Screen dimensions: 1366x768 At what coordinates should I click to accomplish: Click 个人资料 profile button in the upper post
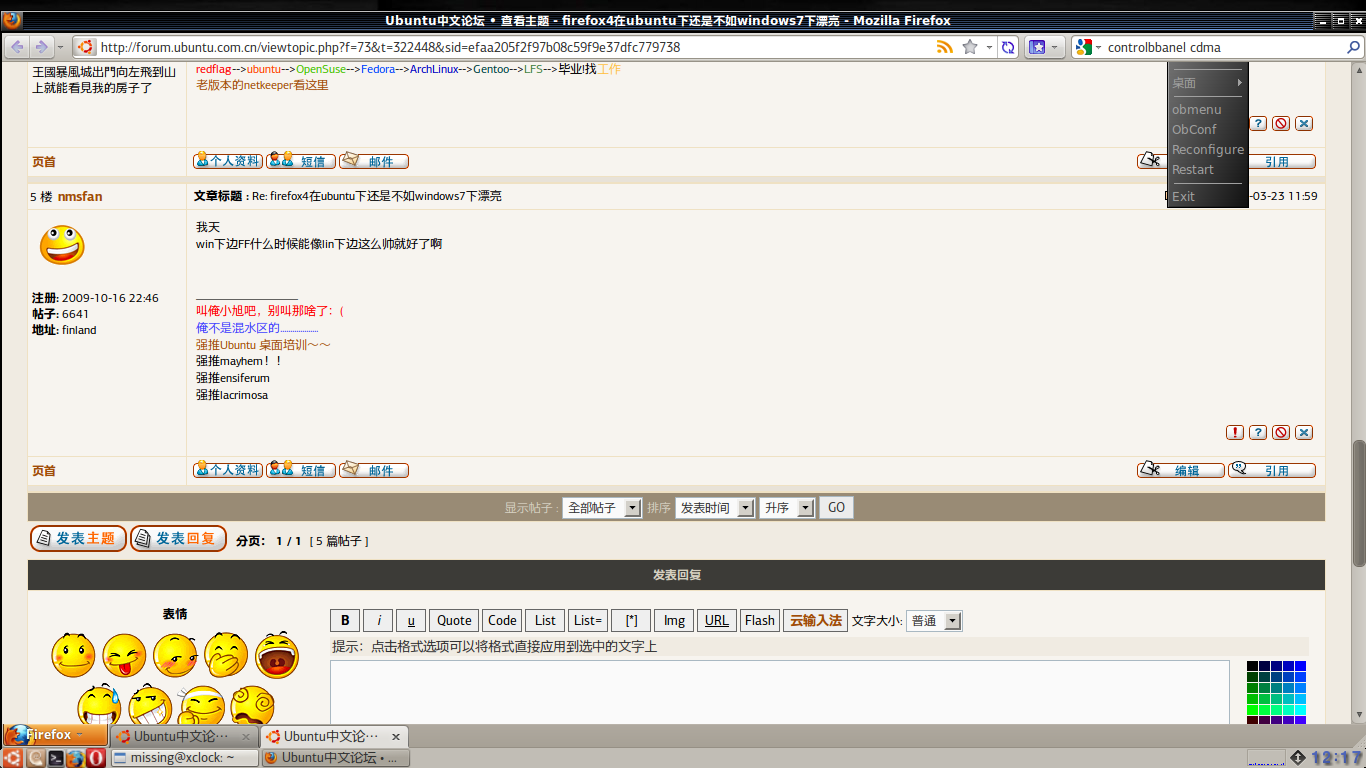228,161
